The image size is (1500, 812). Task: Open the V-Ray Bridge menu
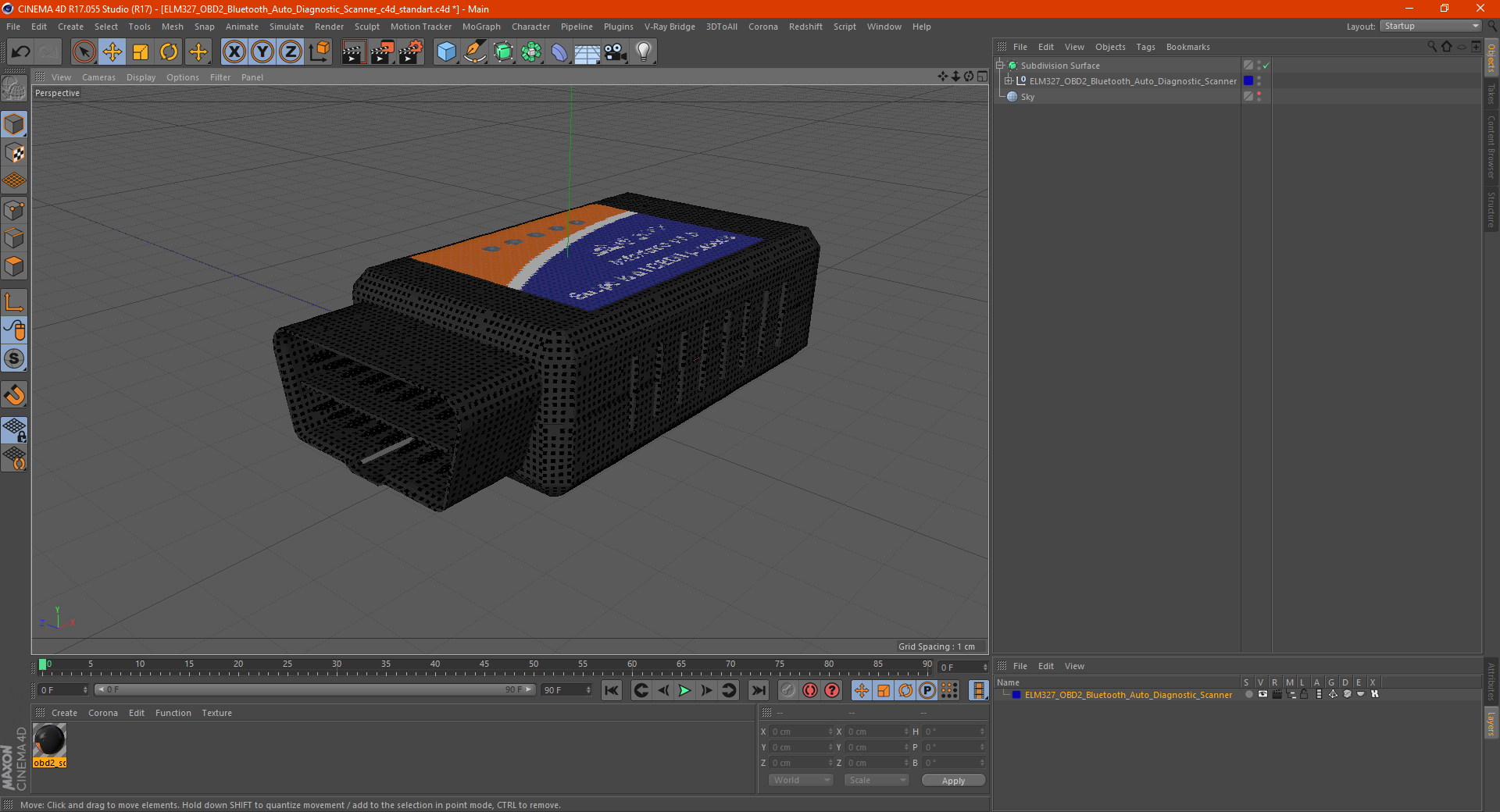coord(670,27)
